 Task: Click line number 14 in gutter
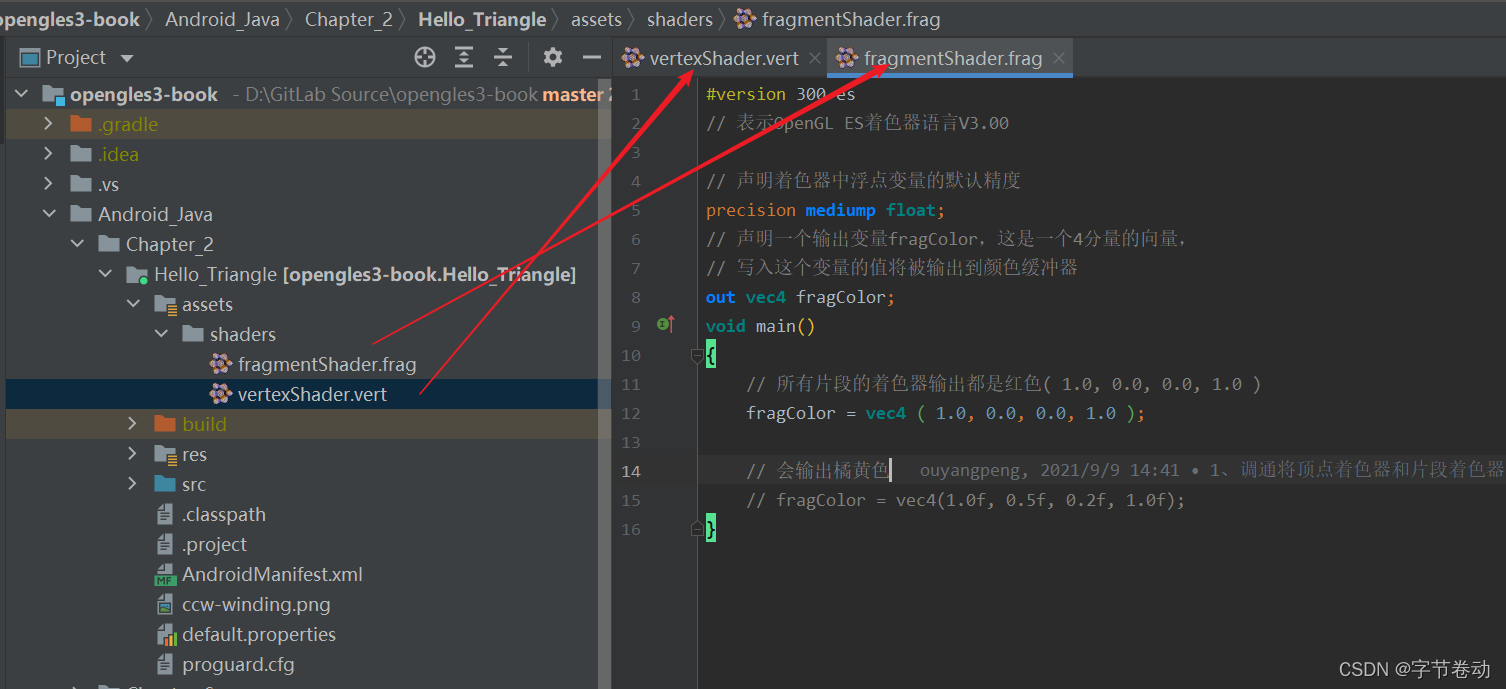coord(630,471)
